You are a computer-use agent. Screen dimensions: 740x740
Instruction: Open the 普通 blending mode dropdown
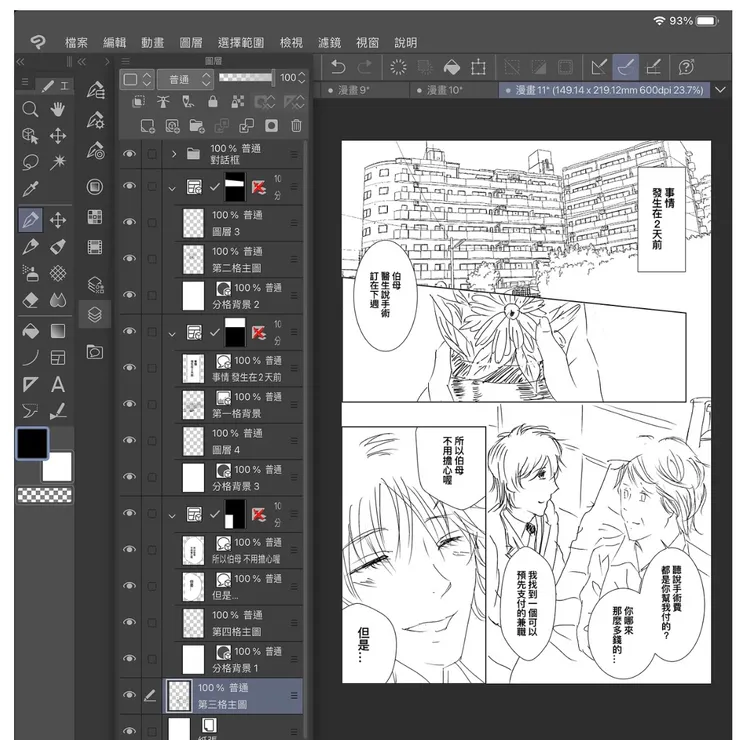tap(185, 79)
